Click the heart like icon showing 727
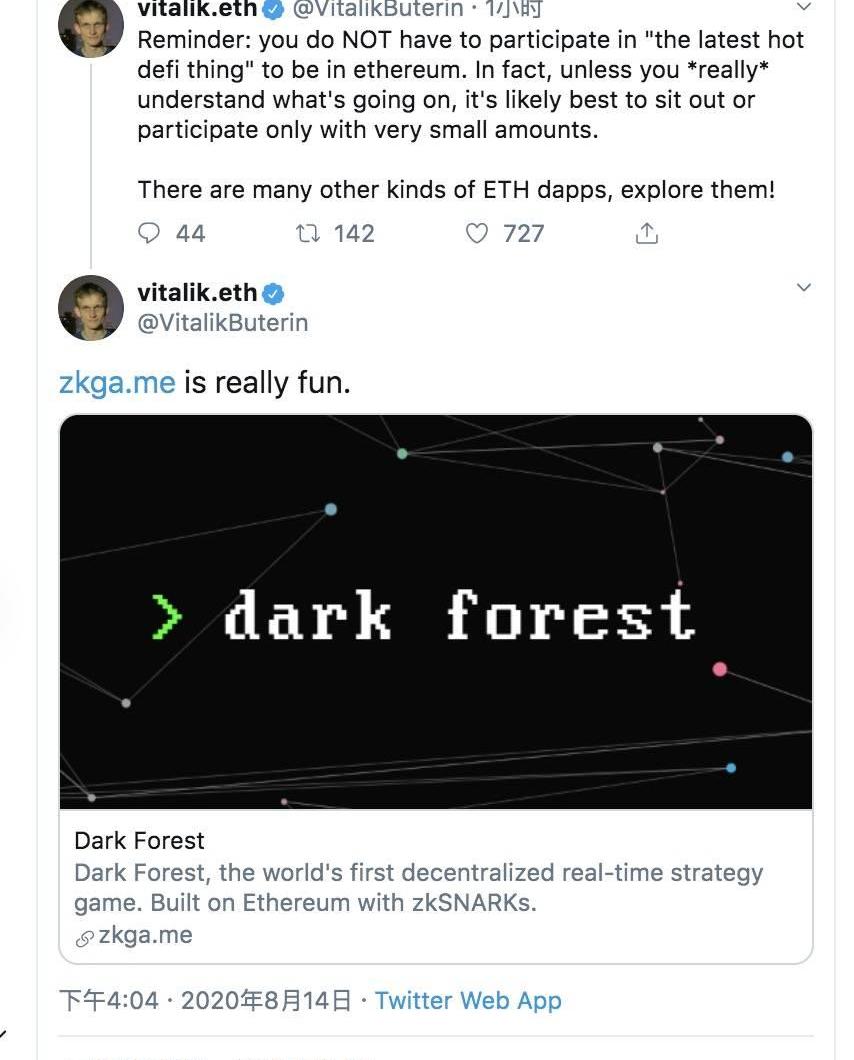The image size is (854, 1060). point(477,234)
